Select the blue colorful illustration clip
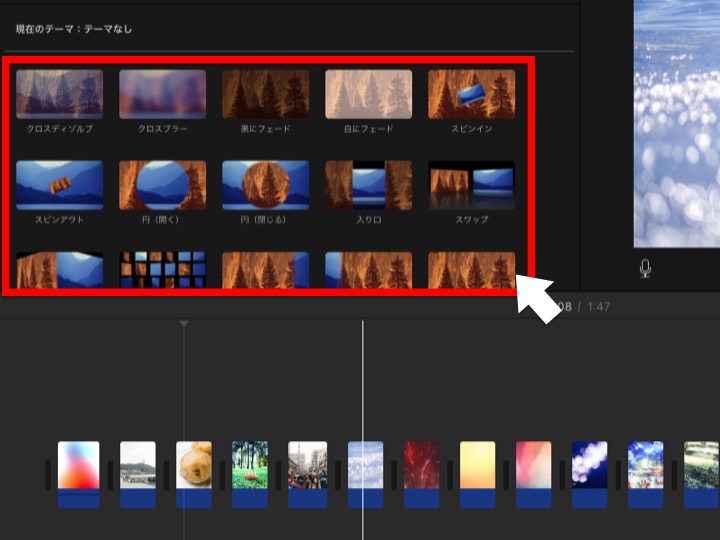 646,475
